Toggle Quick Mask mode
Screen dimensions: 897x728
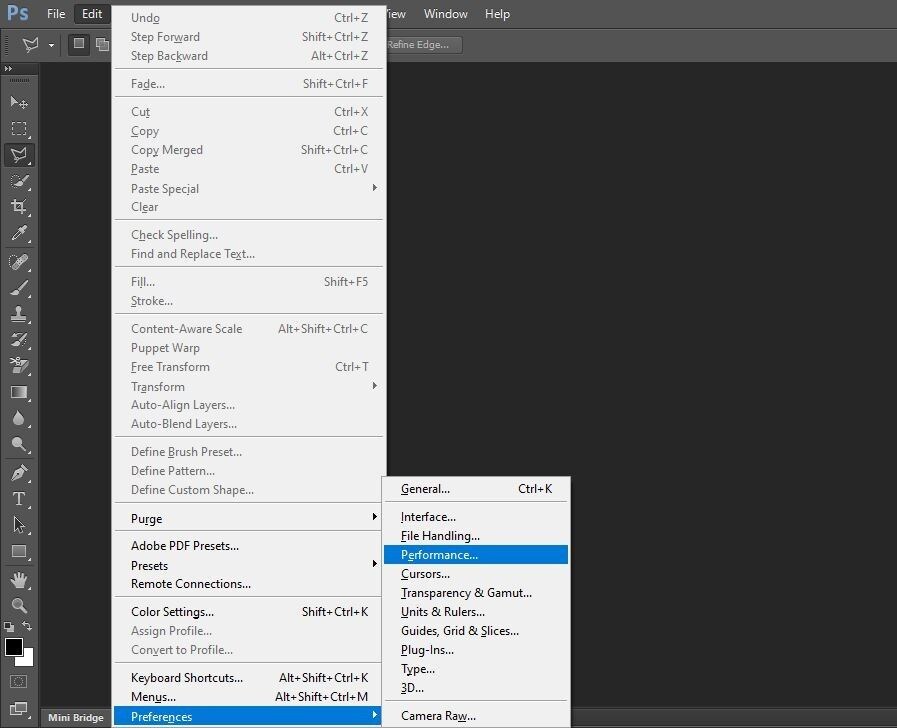pyautogui.click(x=19, y=682)
